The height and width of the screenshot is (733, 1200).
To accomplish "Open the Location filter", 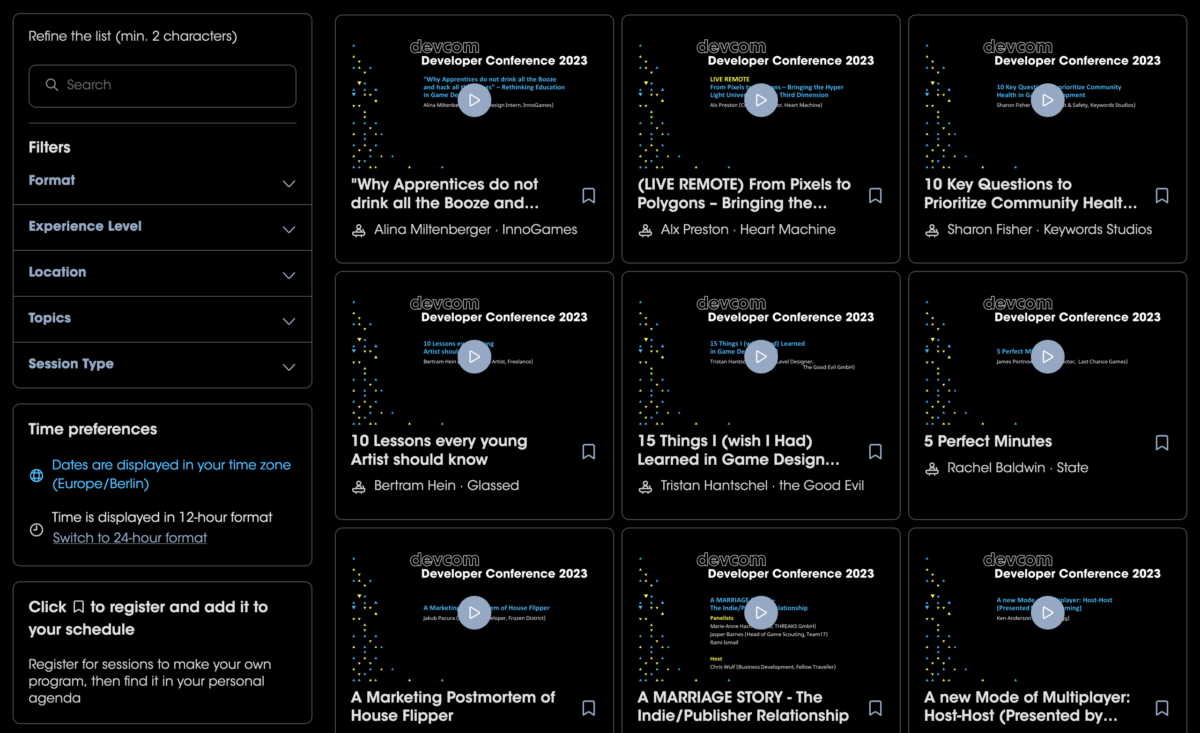I will click(288, 275).
